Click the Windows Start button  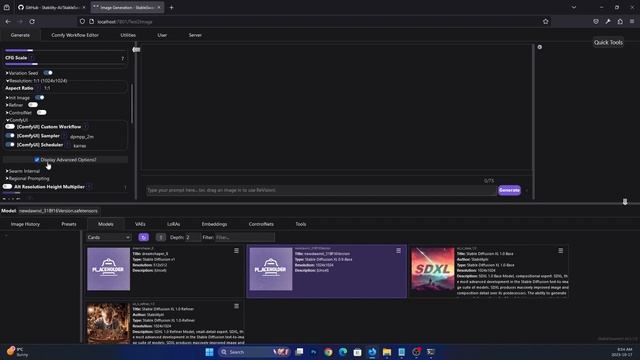point(209,352)
